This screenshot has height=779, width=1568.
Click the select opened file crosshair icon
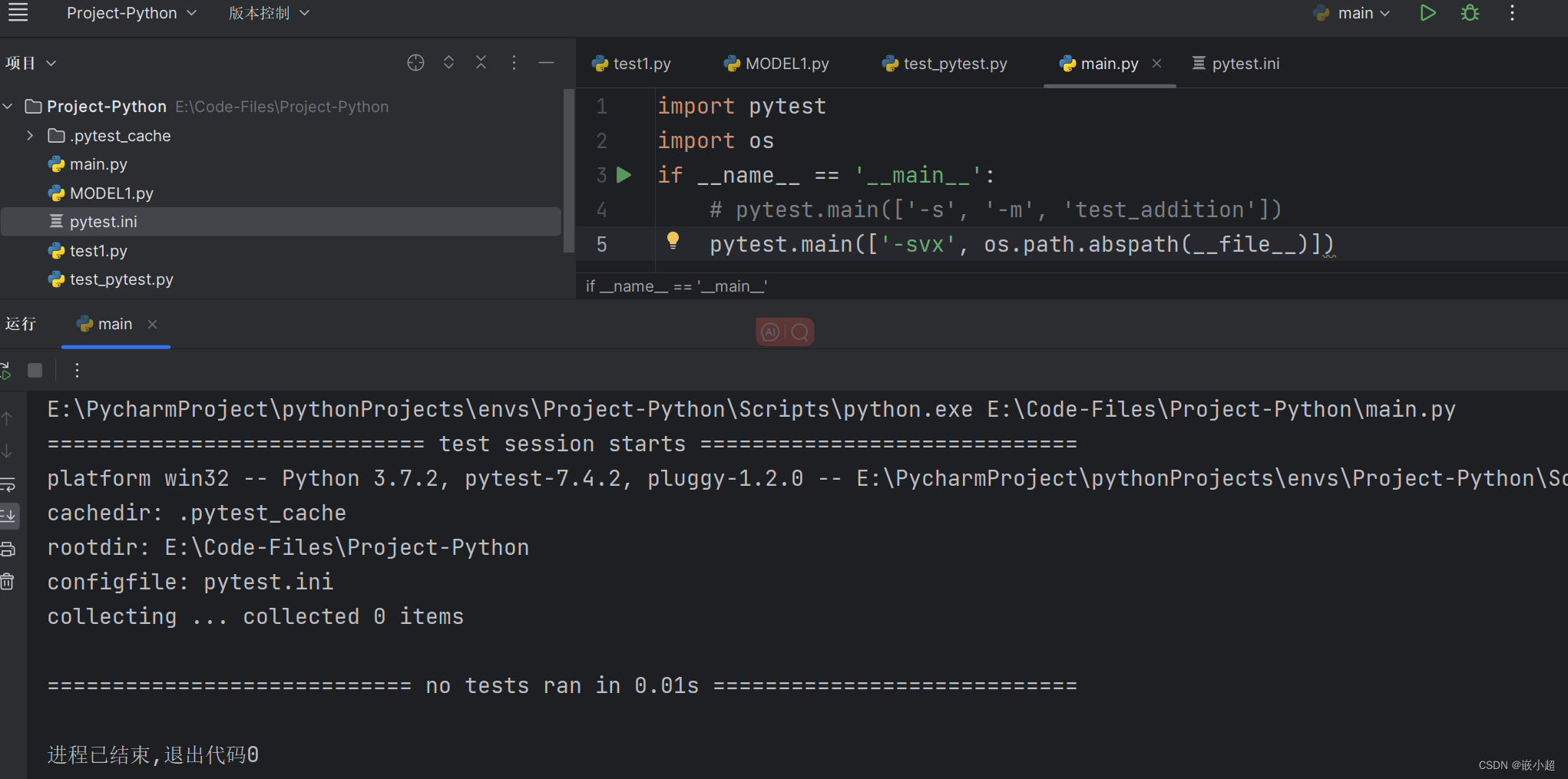(415, 63)
